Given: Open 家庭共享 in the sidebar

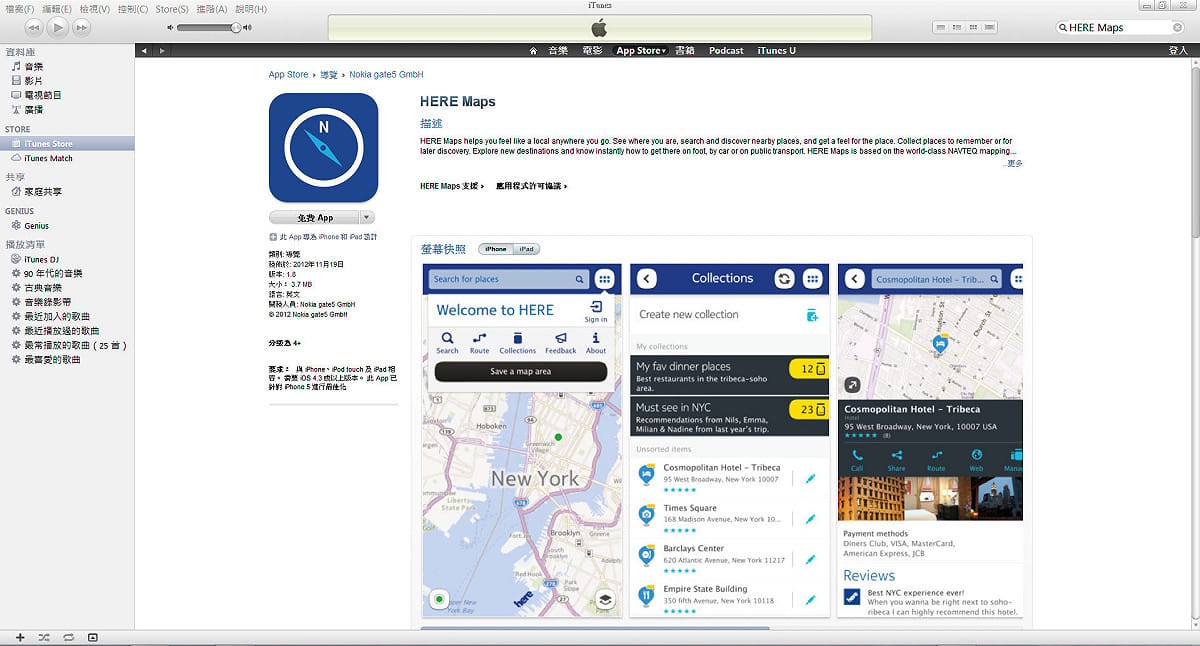Looking at the screenshot, I should point(43,191).
